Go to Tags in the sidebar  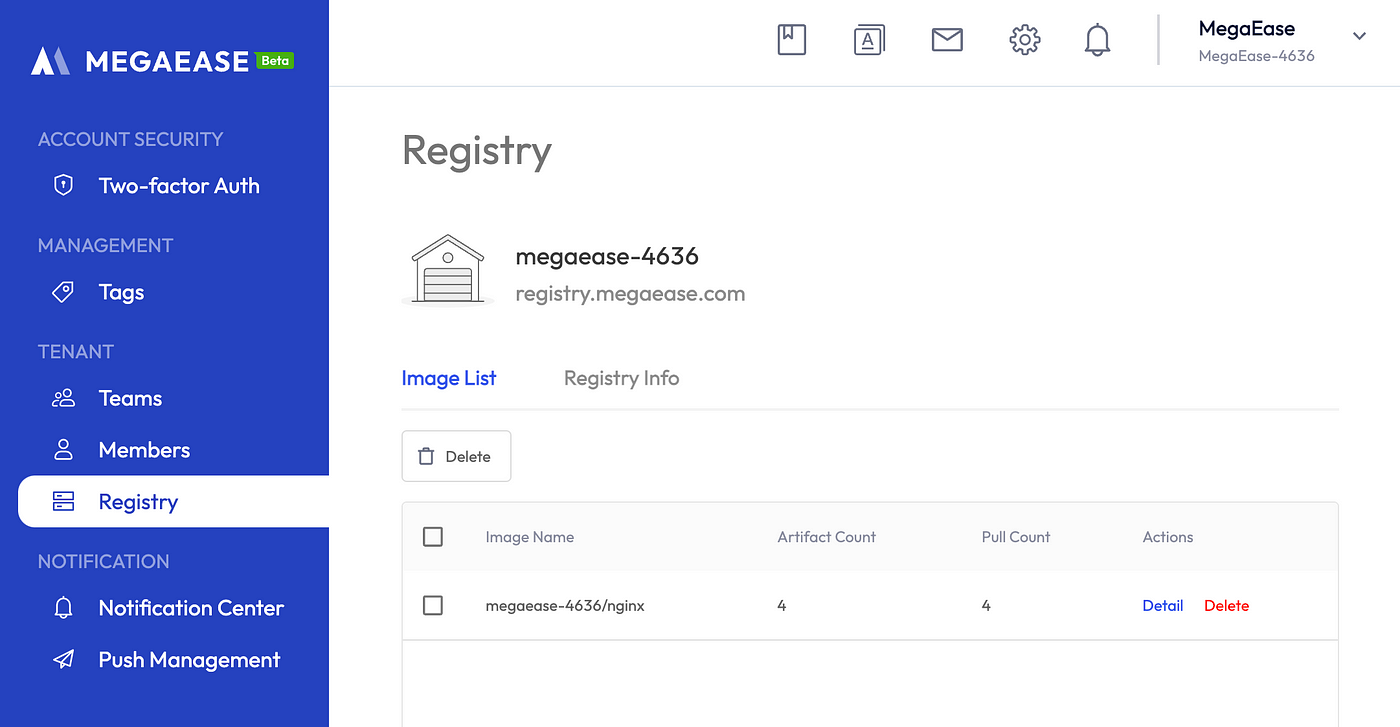point(121,292)
